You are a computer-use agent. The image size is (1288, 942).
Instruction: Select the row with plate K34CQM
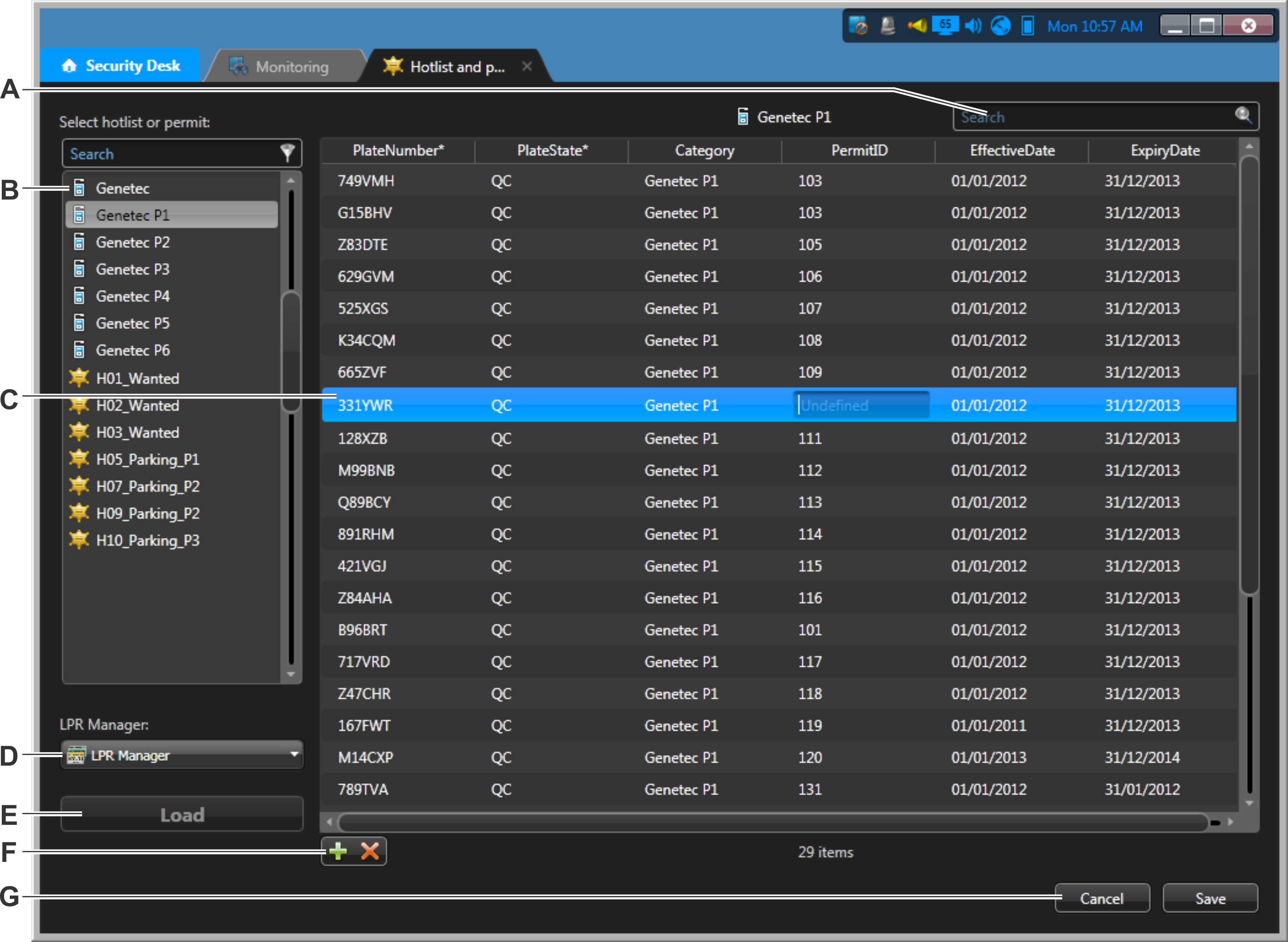(x=779, y=340)
